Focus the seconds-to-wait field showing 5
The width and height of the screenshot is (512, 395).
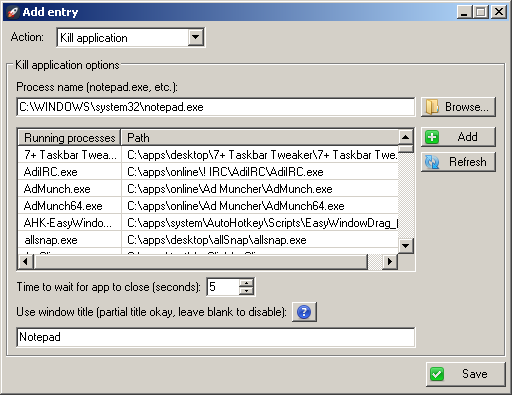[223, 287]
